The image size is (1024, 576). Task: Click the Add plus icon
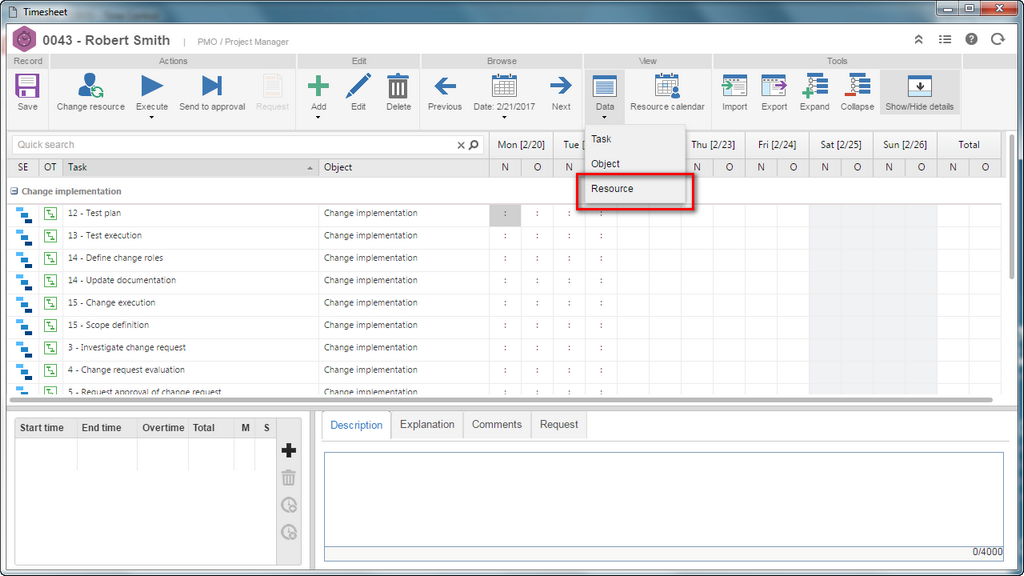click(318, 86)
